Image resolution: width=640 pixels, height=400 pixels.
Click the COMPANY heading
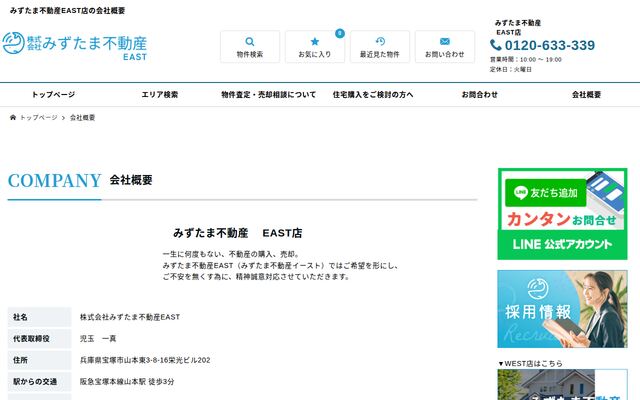point(54,180)
